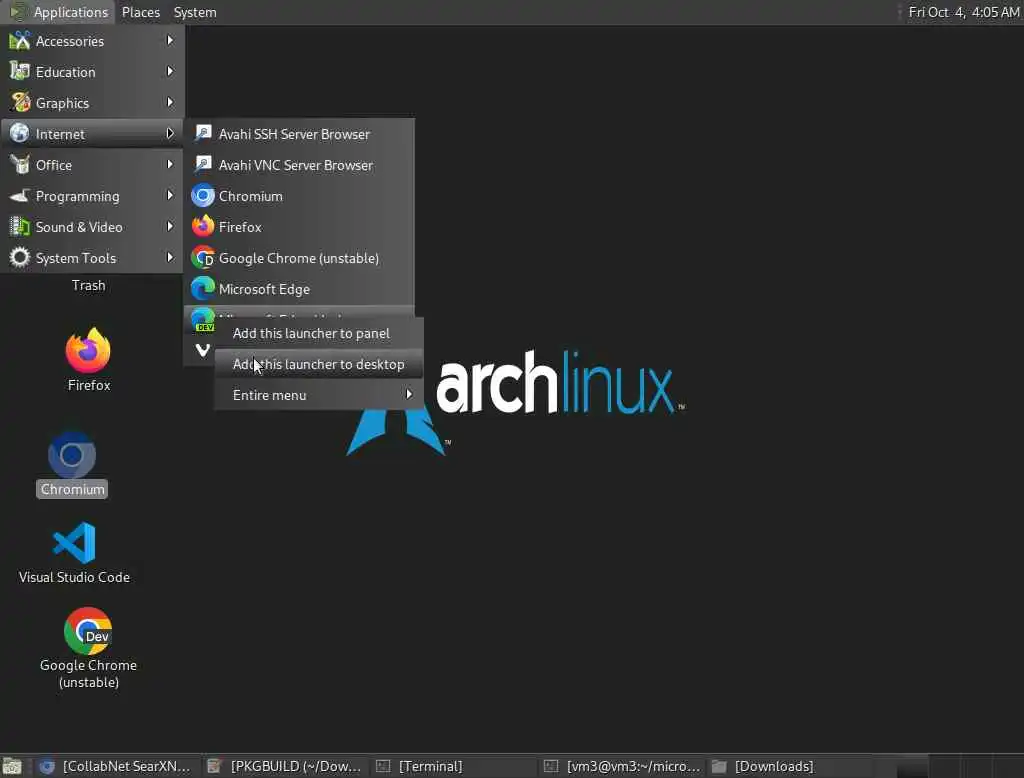Choose Add this launcher to panel

point(319,333)
